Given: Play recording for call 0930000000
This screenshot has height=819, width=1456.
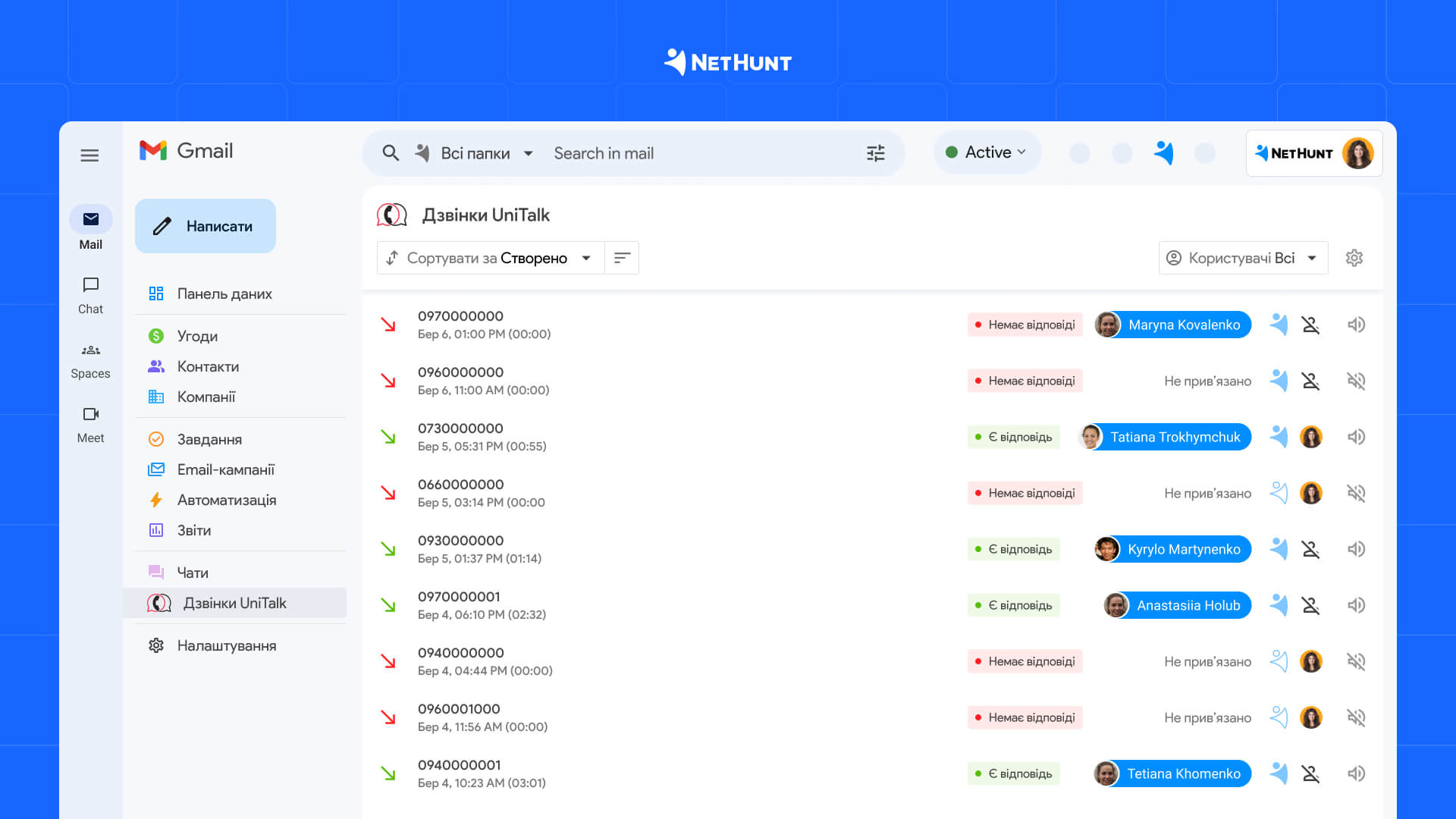Looking at the screenshot, I should click(x=1356, y=549).
